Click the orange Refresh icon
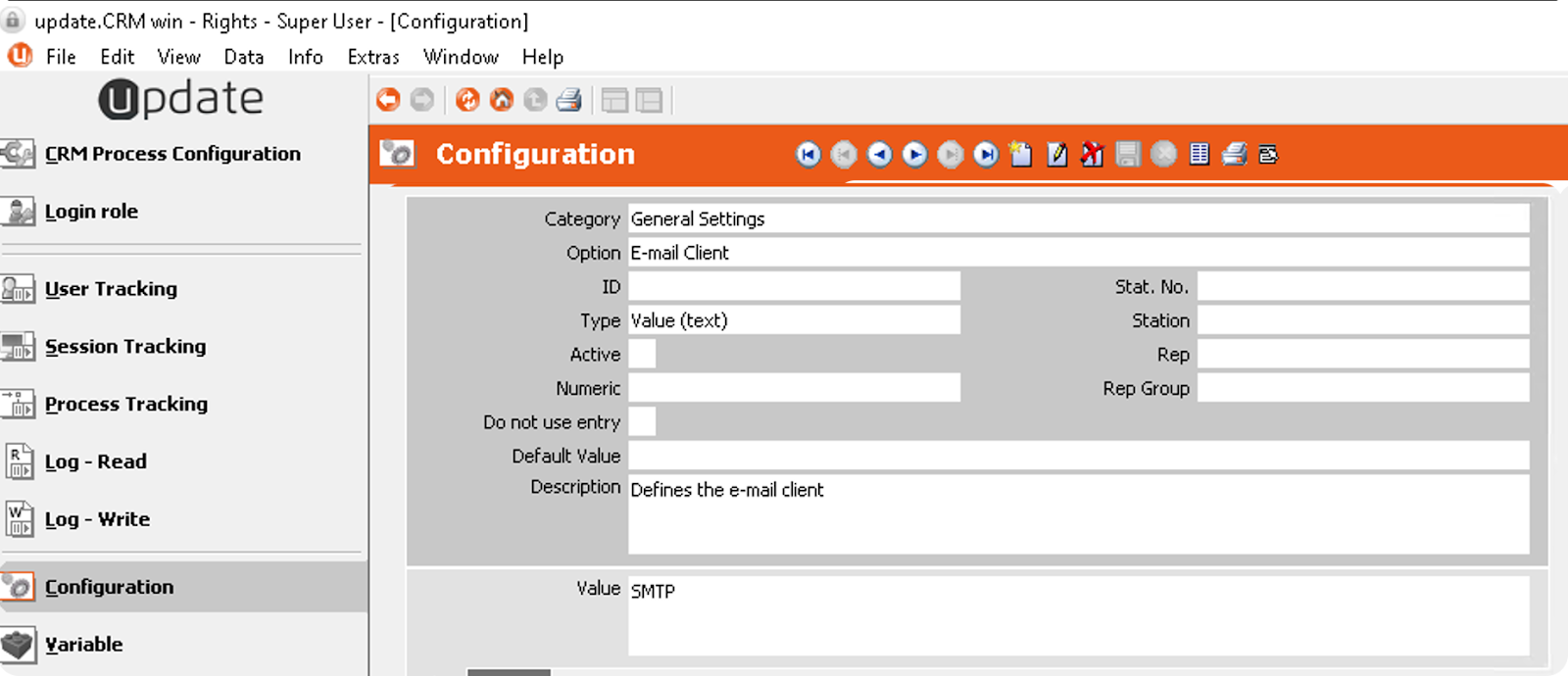 click(x=467, y=100)
